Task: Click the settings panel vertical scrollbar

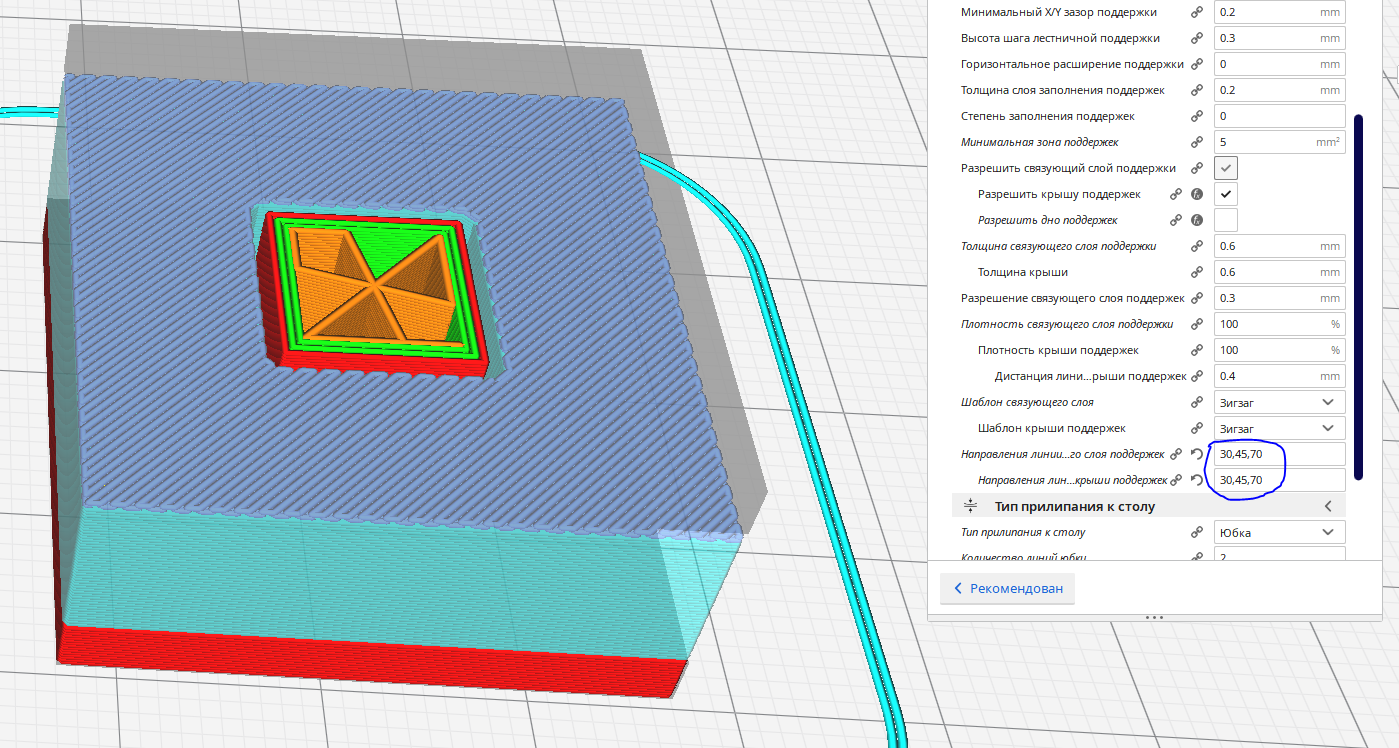Action: click(1359, 297)
